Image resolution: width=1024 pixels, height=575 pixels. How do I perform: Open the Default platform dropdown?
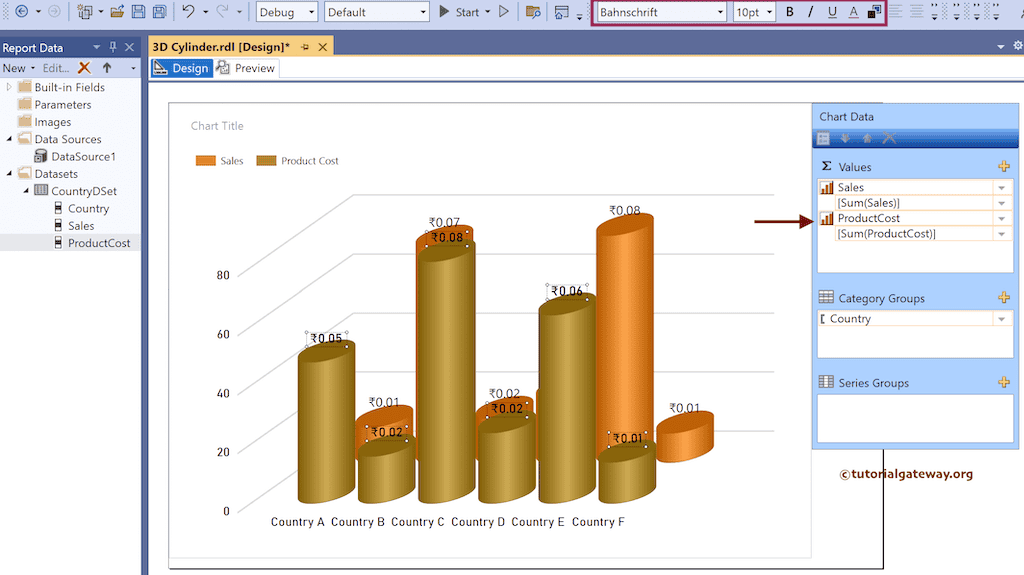423,12
